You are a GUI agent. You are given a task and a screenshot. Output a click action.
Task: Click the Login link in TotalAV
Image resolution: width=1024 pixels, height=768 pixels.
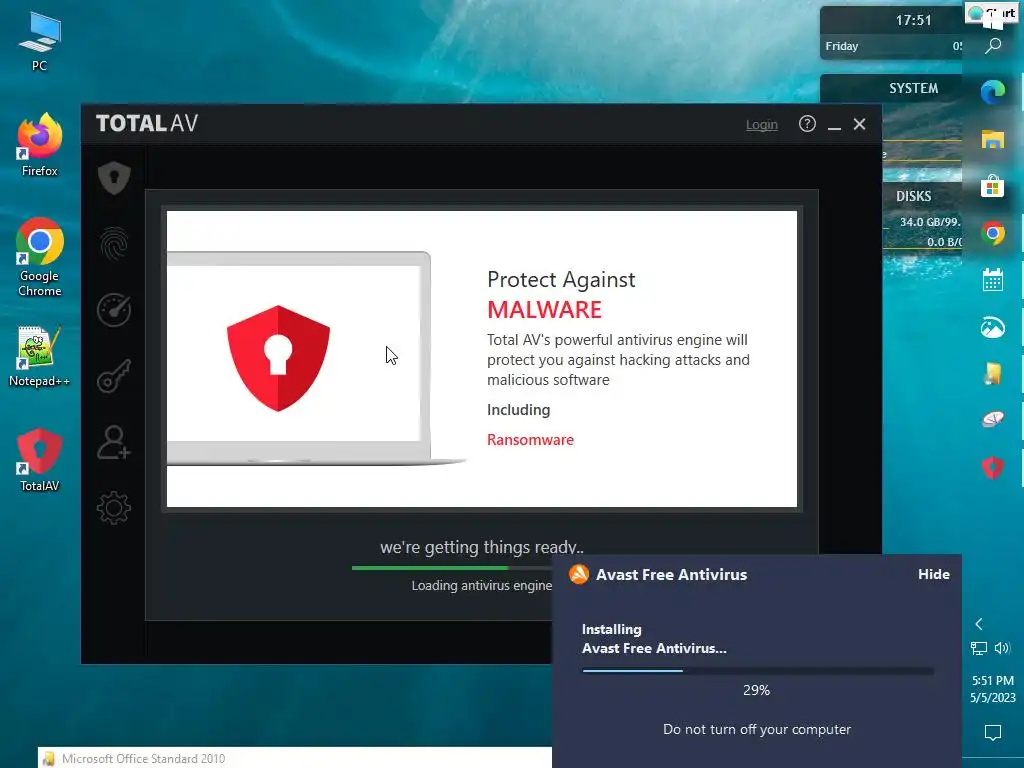tap(761, 124)
